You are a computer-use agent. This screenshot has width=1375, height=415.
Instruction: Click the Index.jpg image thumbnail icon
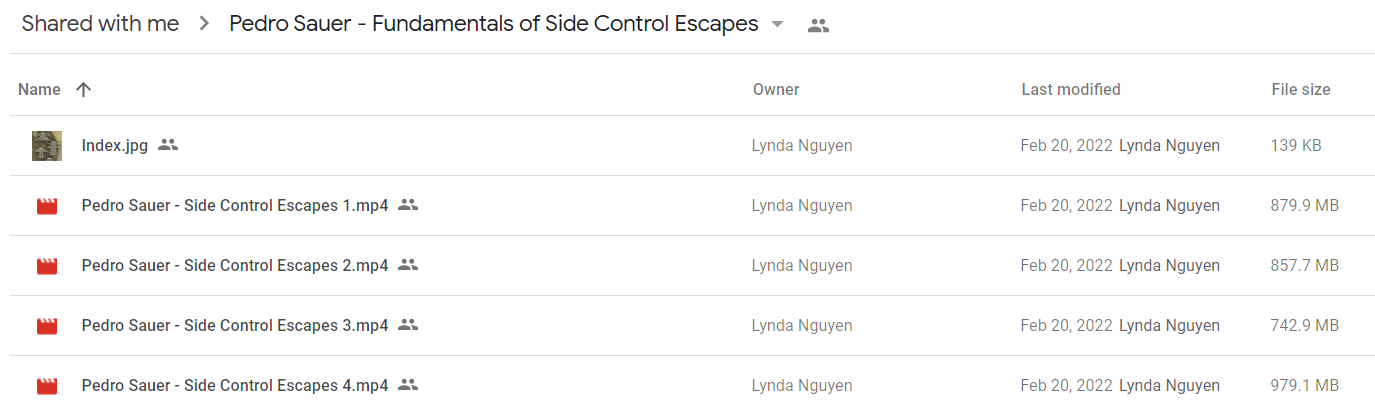pyautogui.click(x=47, y=146)
